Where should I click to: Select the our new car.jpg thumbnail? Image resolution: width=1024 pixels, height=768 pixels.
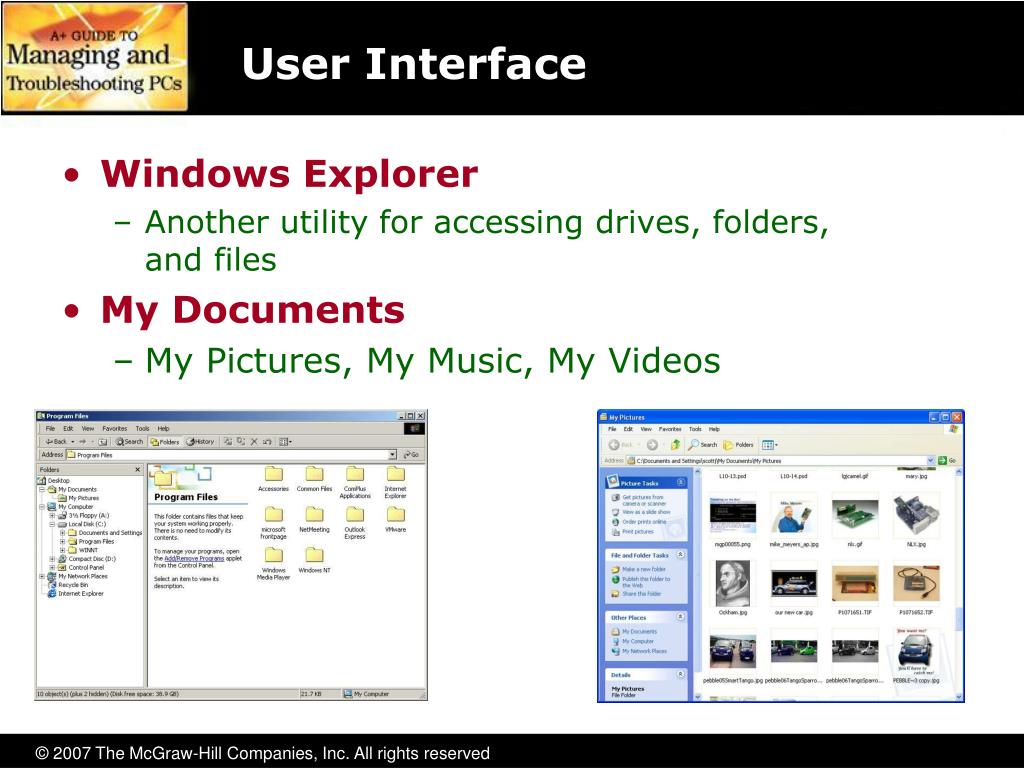pyautogui.click(x=793, y=584)
